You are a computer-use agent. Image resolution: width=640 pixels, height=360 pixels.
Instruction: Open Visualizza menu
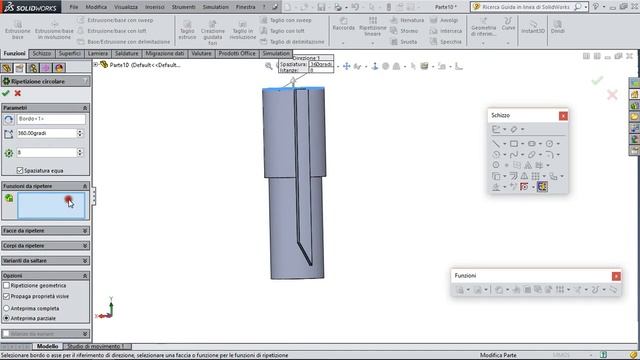(x=126, y=7)
